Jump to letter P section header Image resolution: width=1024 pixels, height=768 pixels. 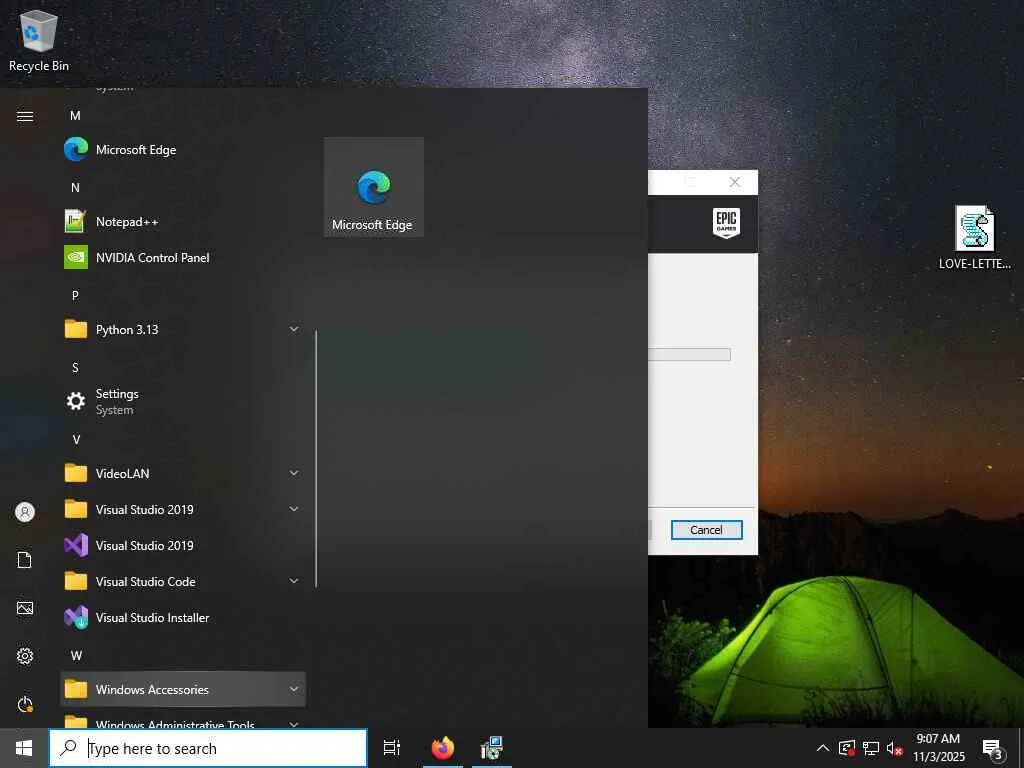coord(75,295)
